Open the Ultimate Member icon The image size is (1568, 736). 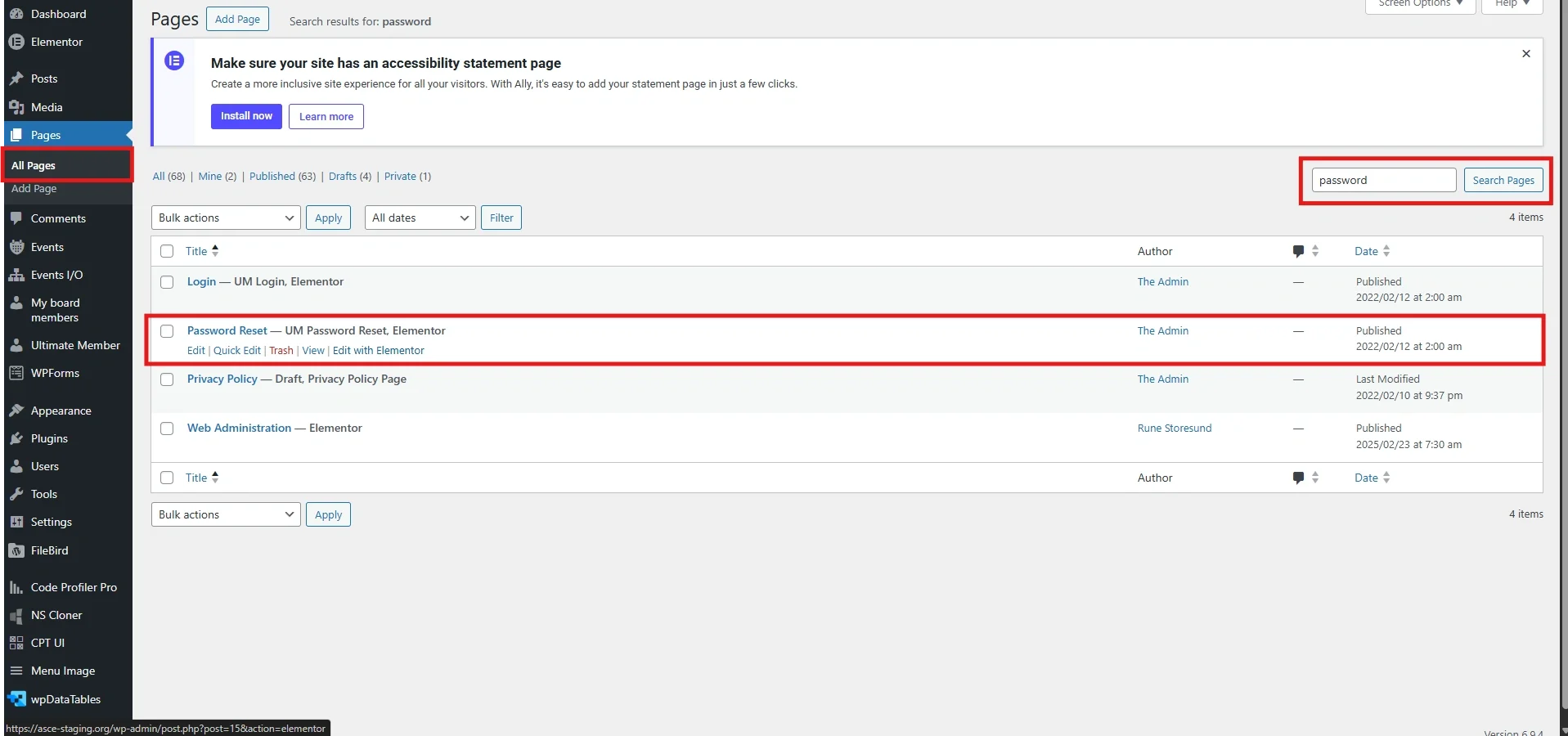click(x=16, y=345)
